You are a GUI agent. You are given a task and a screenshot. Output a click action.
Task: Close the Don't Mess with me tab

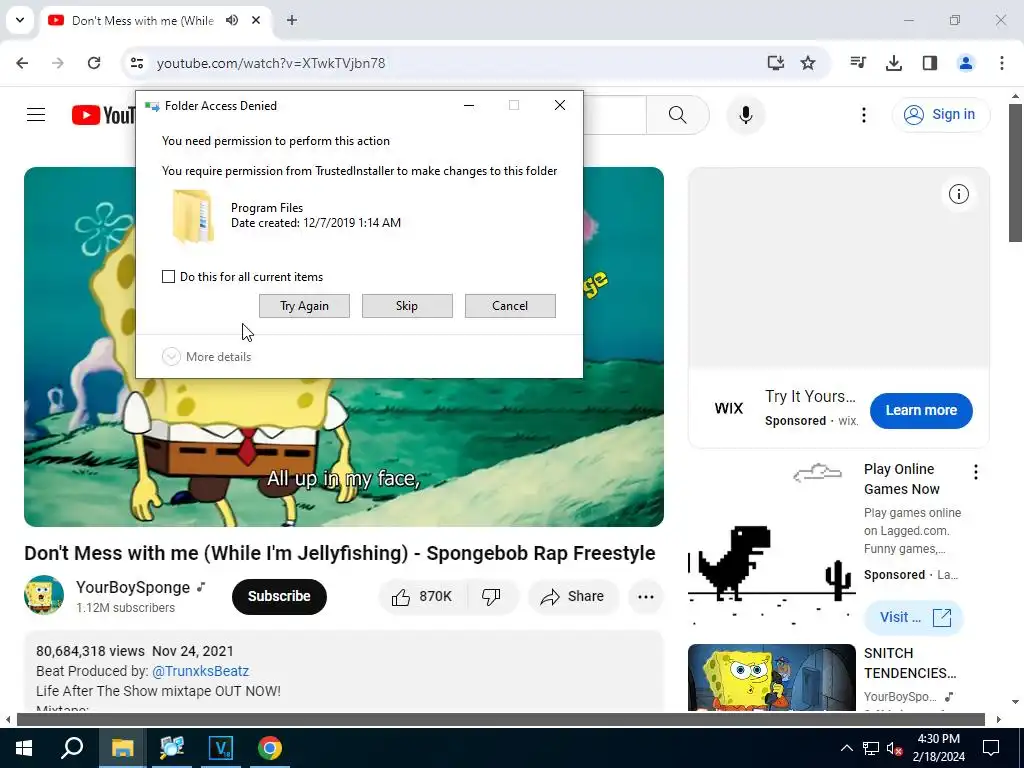click(256, 20)
